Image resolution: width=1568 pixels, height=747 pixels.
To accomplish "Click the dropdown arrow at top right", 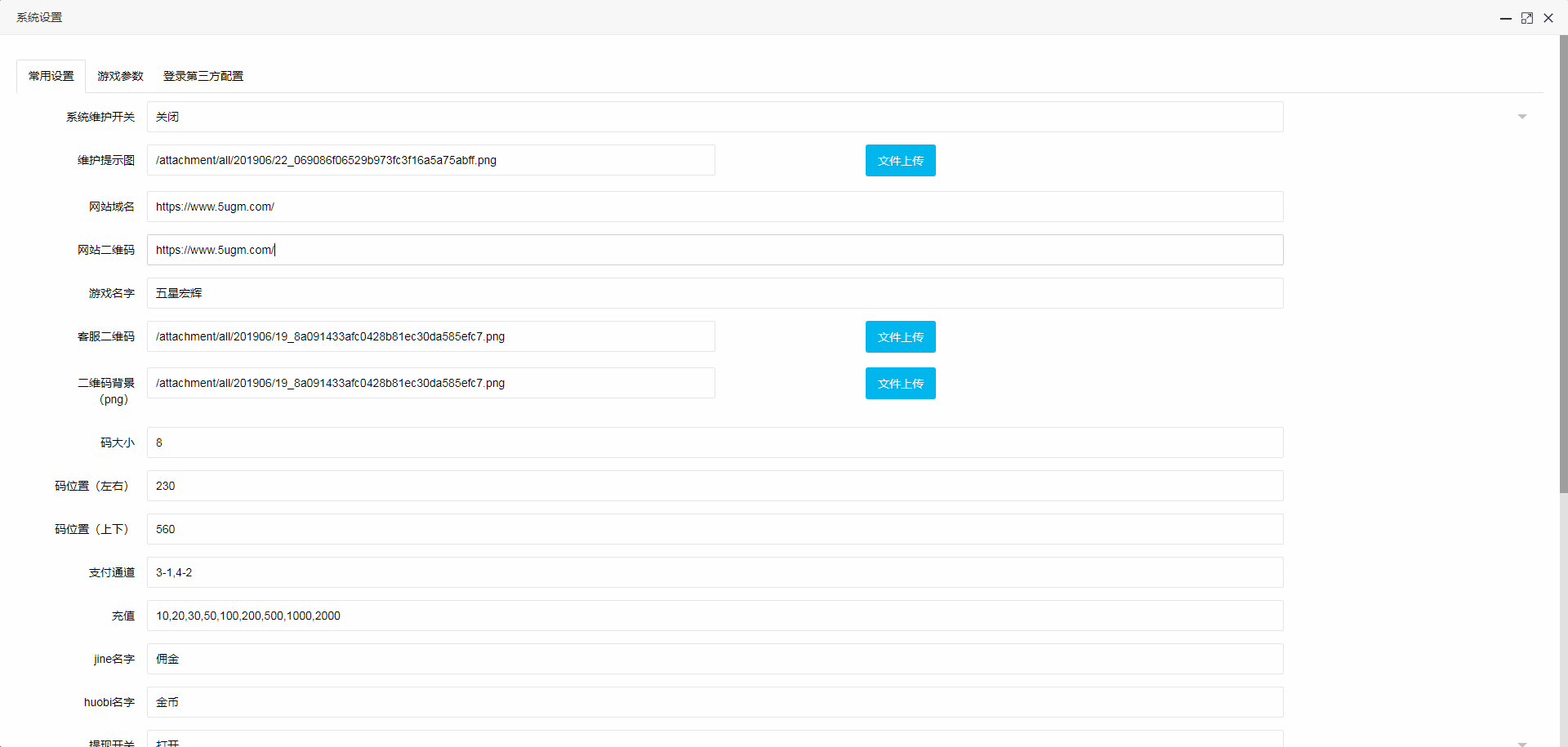I will pyautogui.click(x=1521, y=117).
